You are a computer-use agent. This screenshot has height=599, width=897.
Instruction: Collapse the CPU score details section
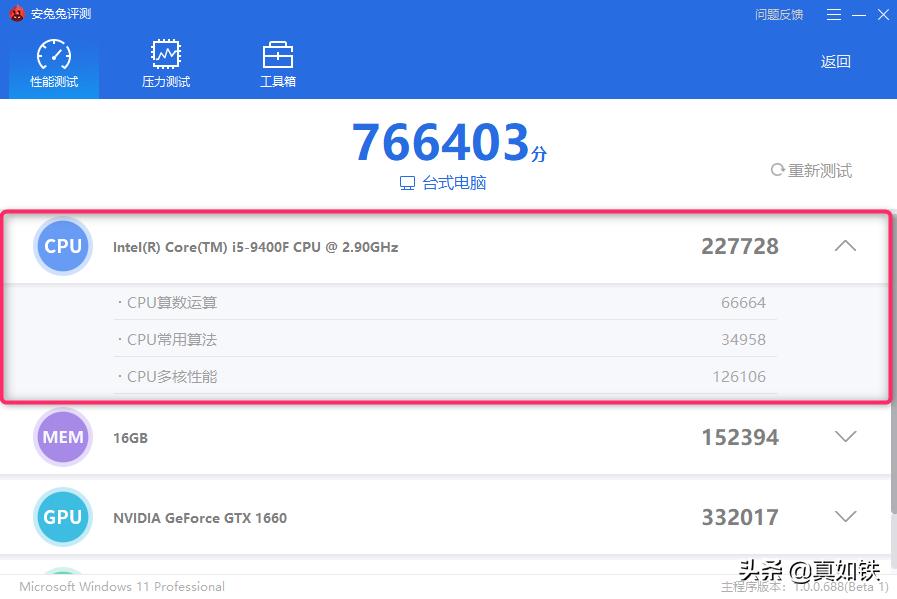[x=845, y=246]
